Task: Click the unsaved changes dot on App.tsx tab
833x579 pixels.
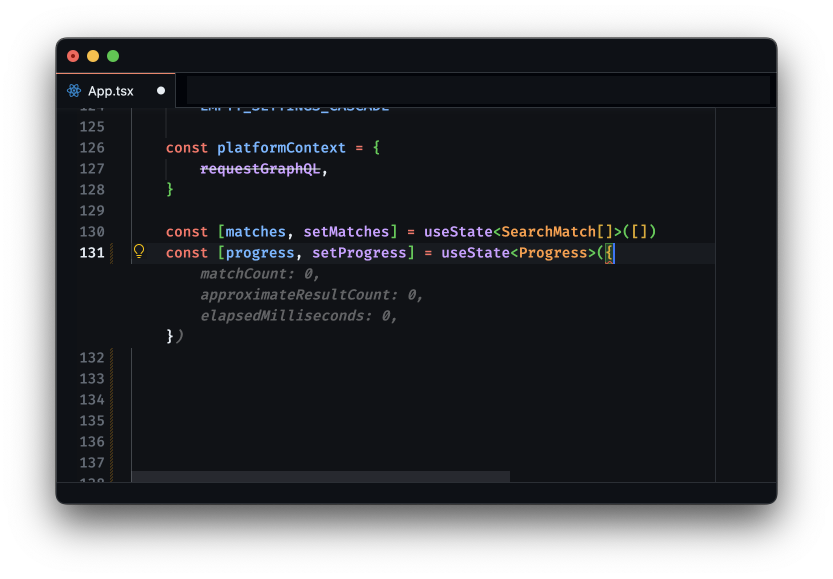Action: (161, 91)
